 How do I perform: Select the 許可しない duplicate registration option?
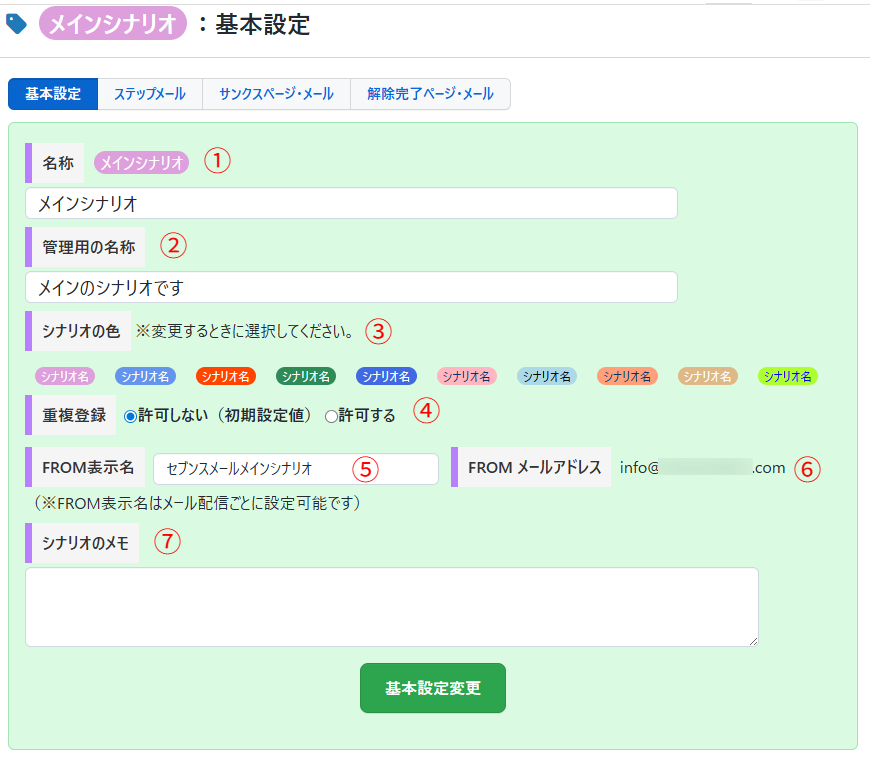(130, 415)
